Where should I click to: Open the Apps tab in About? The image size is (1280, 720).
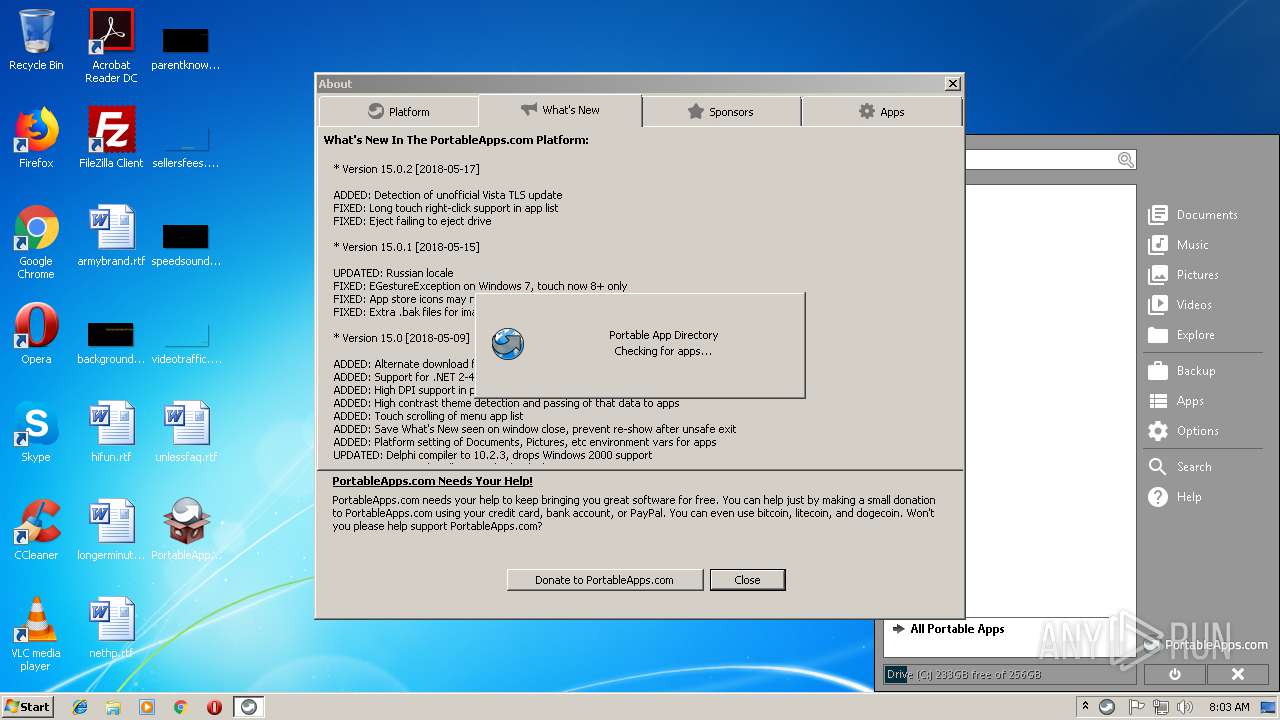[x=881, y=112]
